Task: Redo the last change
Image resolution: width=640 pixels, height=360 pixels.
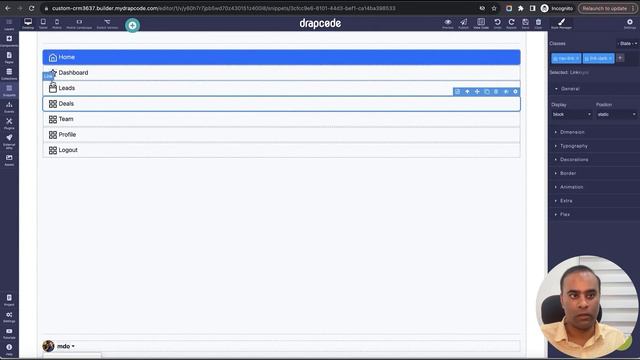Action: (511, 24)
